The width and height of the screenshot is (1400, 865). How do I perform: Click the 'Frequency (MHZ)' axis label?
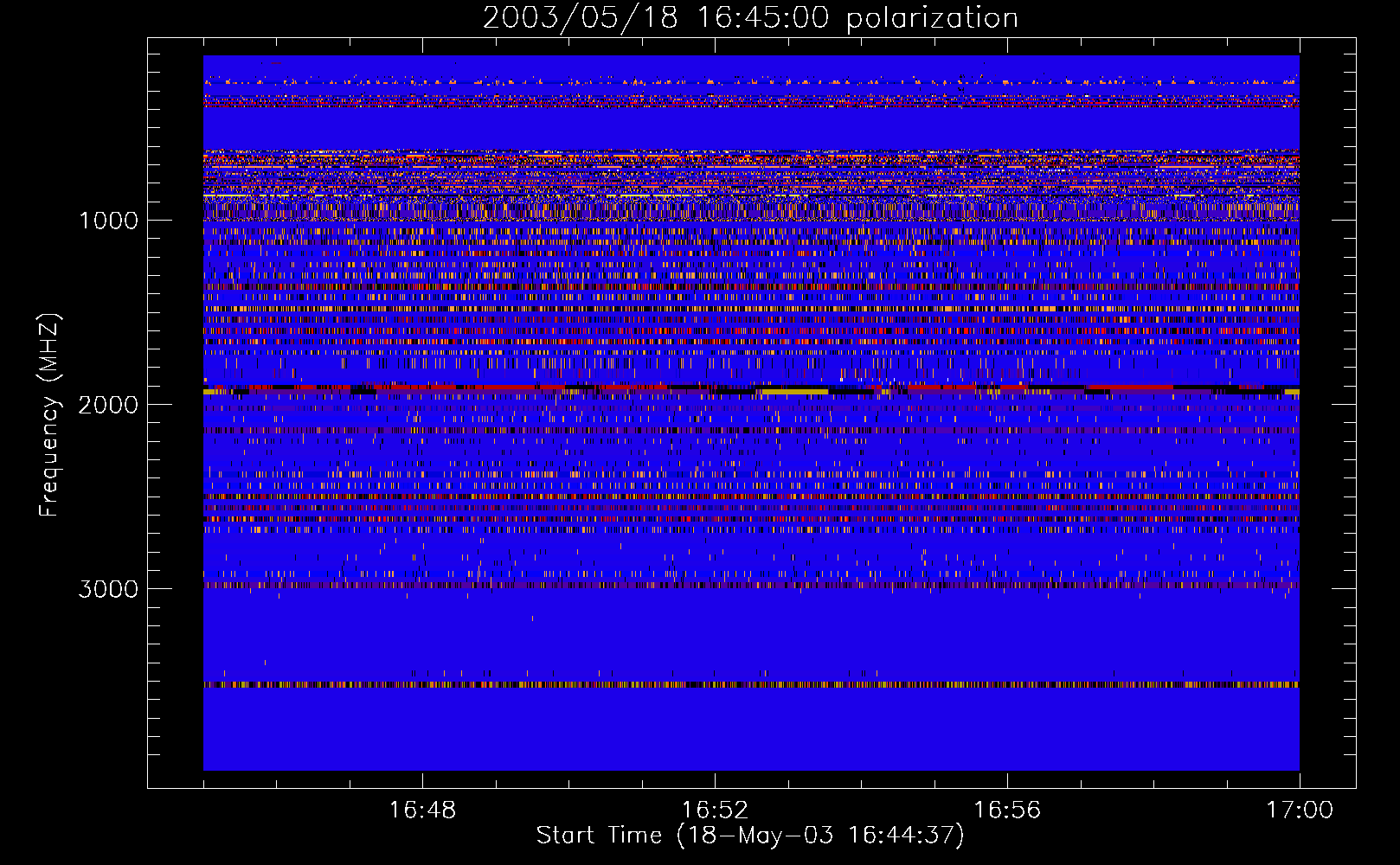[49, 415]
